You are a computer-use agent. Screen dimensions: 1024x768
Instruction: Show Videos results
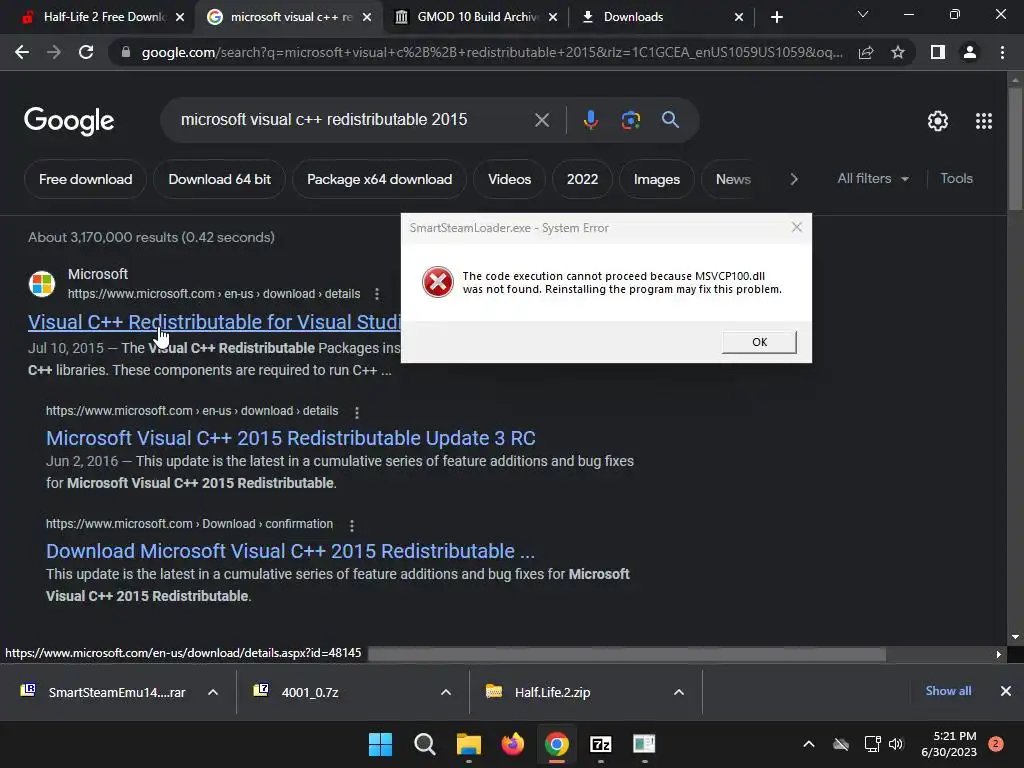pos(509,179)
